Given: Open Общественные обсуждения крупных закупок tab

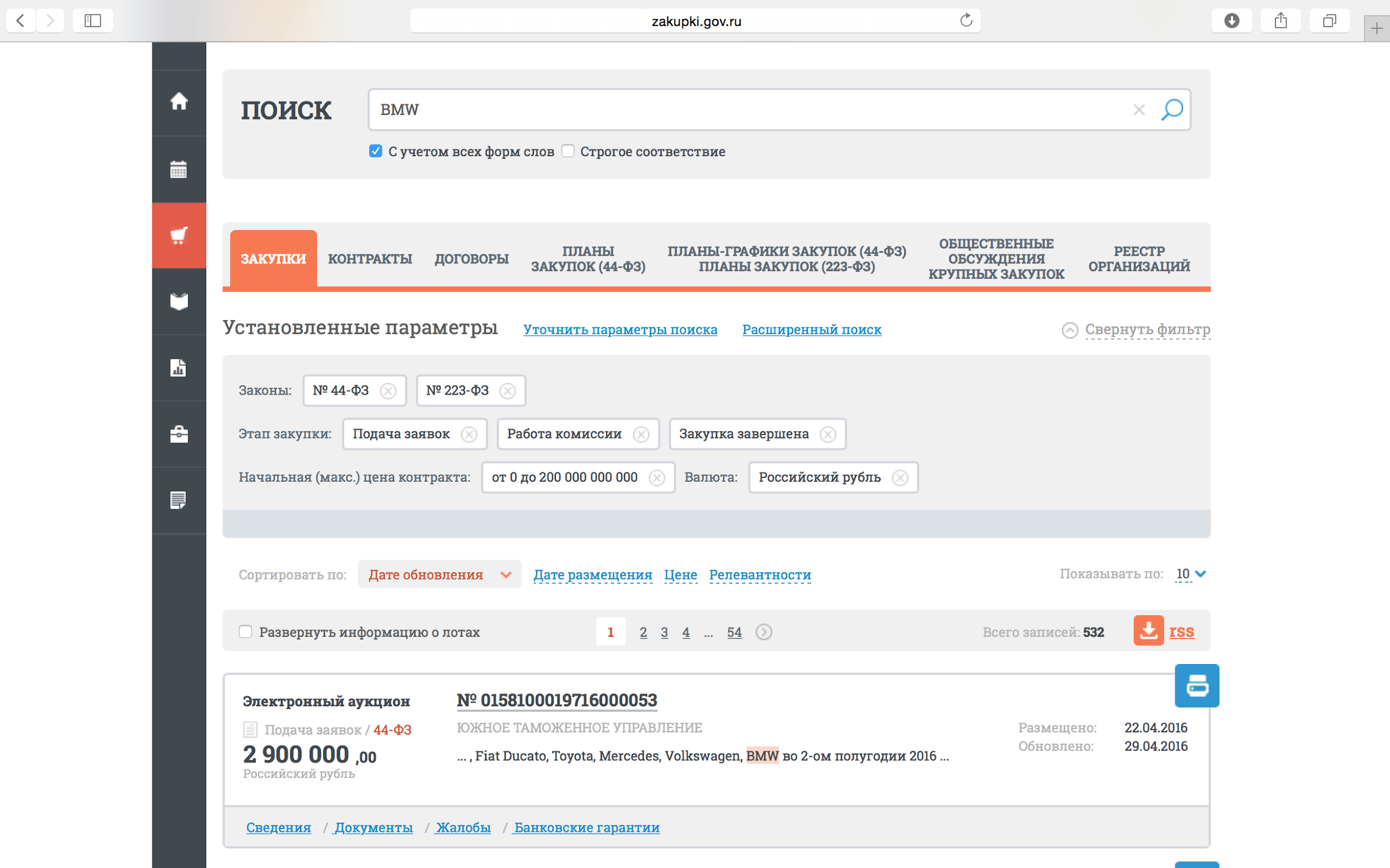Looking at the screenshot, I should pyautogui.click(x=996, y=259).
